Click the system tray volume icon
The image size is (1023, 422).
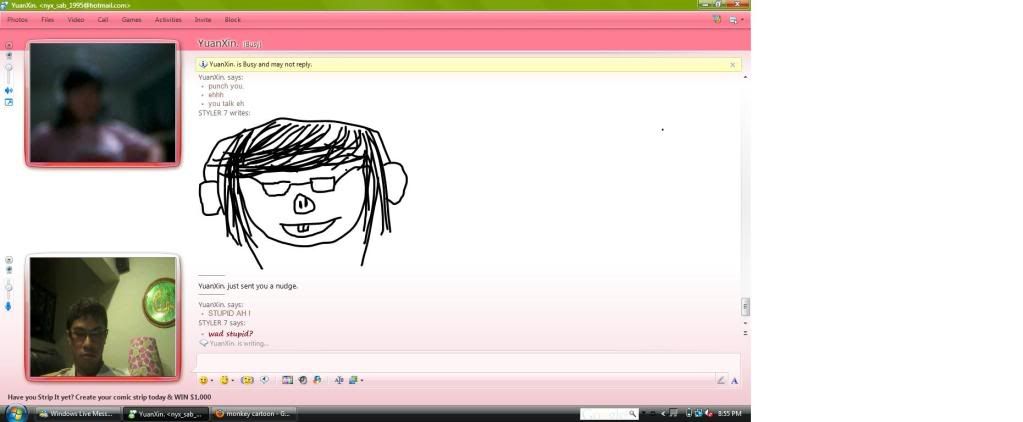[x=708, y=414]
